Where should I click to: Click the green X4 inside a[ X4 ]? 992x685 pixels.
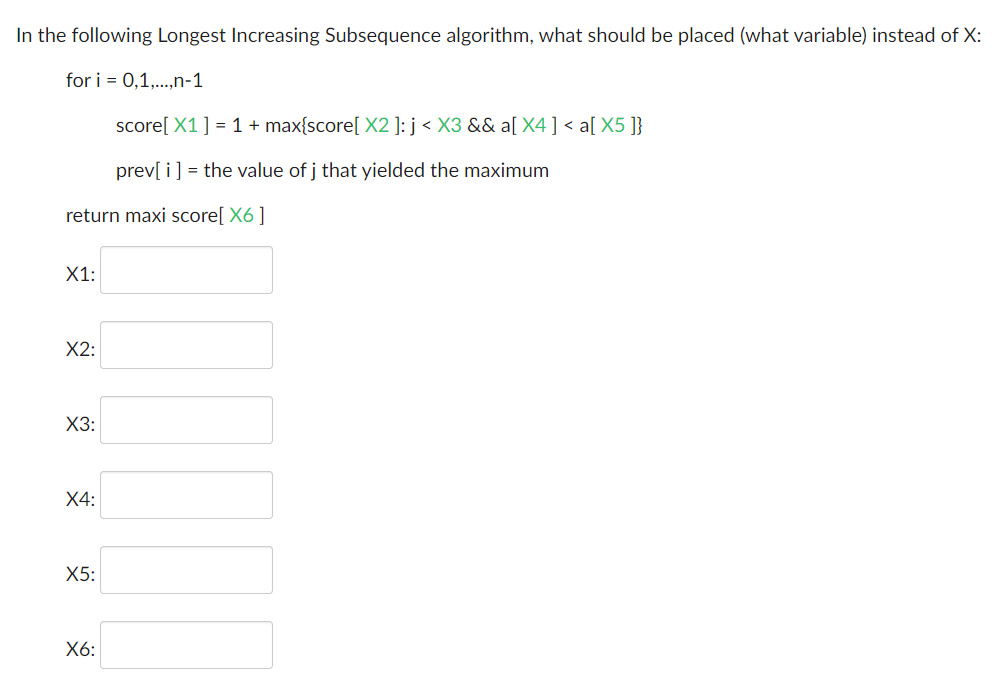click(534, 125)
